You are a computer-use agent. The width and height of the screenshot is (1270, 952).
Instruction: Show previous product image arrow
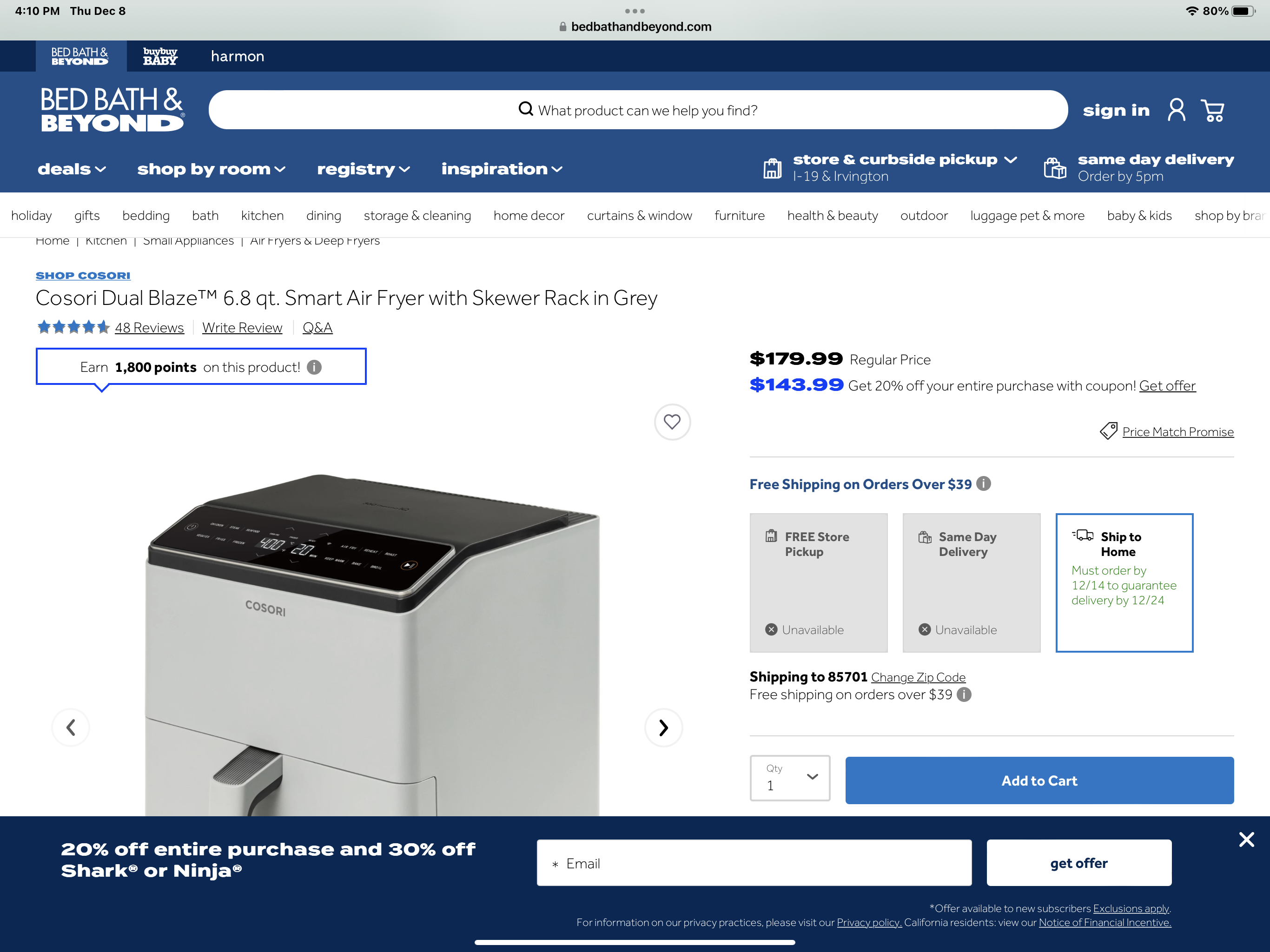(71, 727)
